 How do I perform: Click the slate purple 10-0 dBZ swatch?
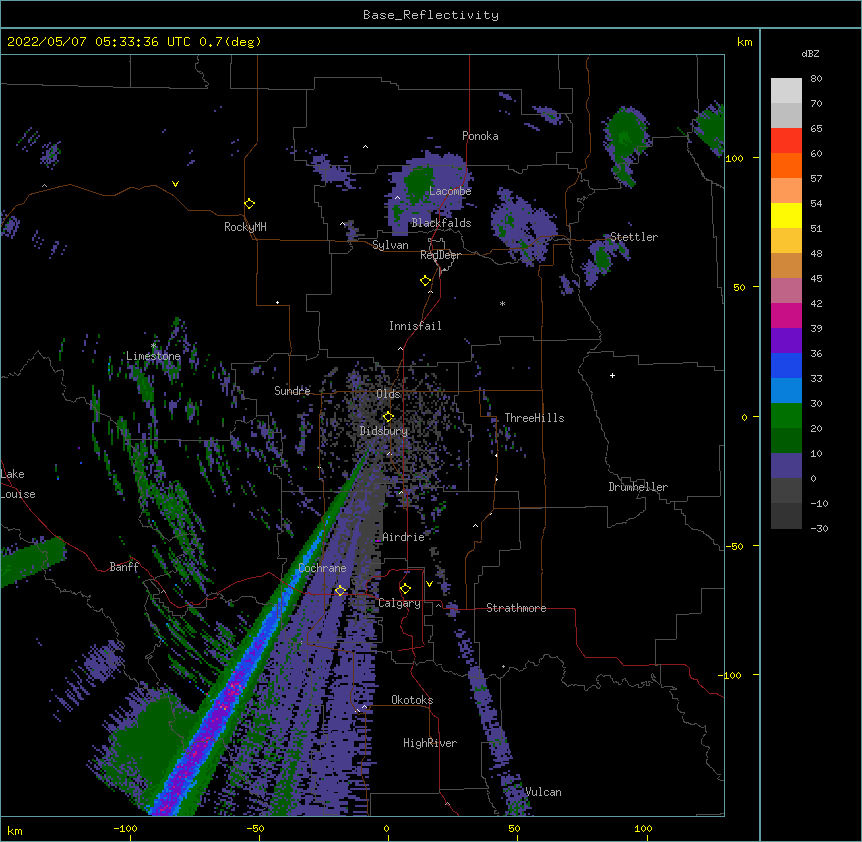(x=786, y=466)
